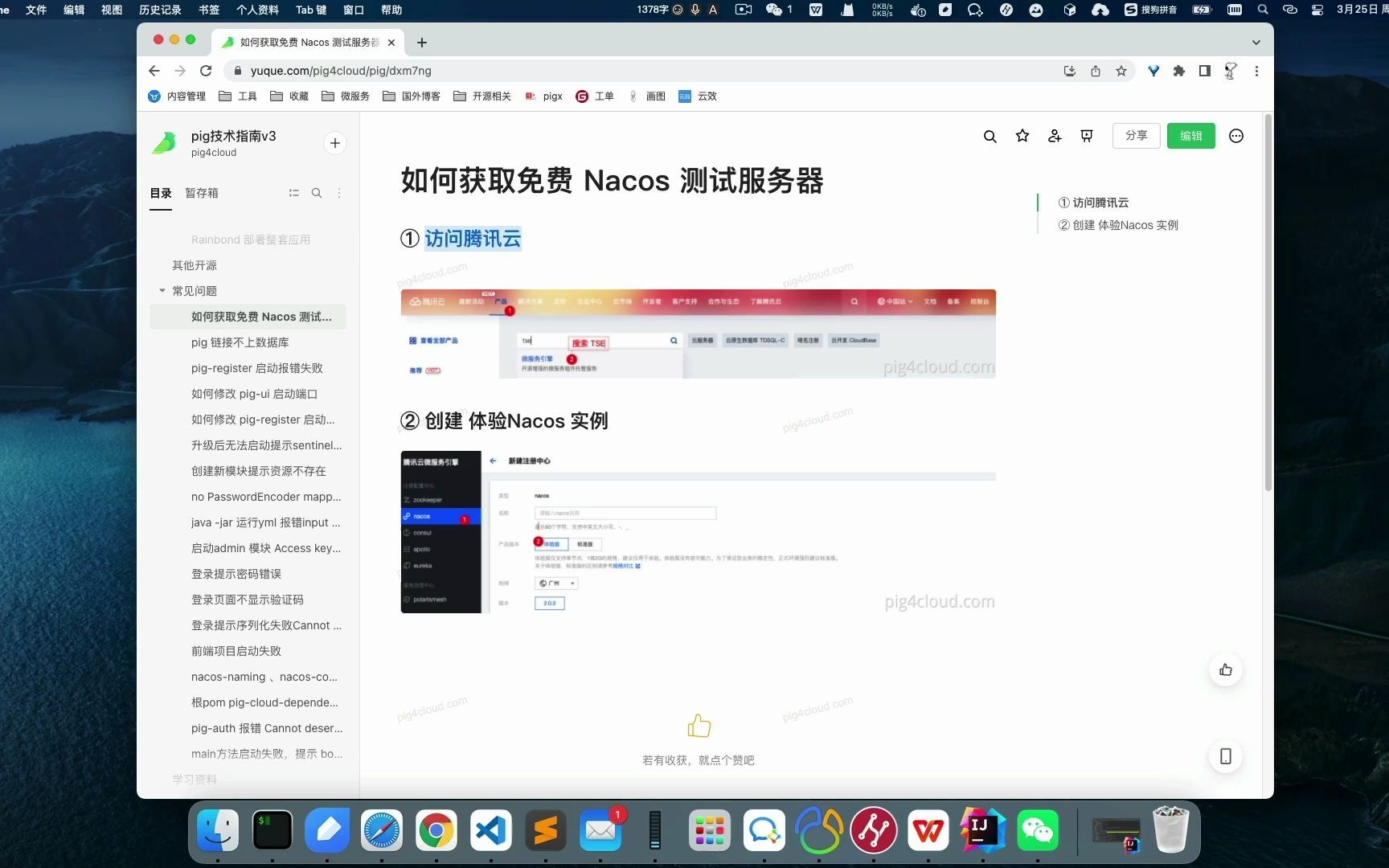Open 'Rainbond 部署整套应用' catalog entry

[250, 240]
